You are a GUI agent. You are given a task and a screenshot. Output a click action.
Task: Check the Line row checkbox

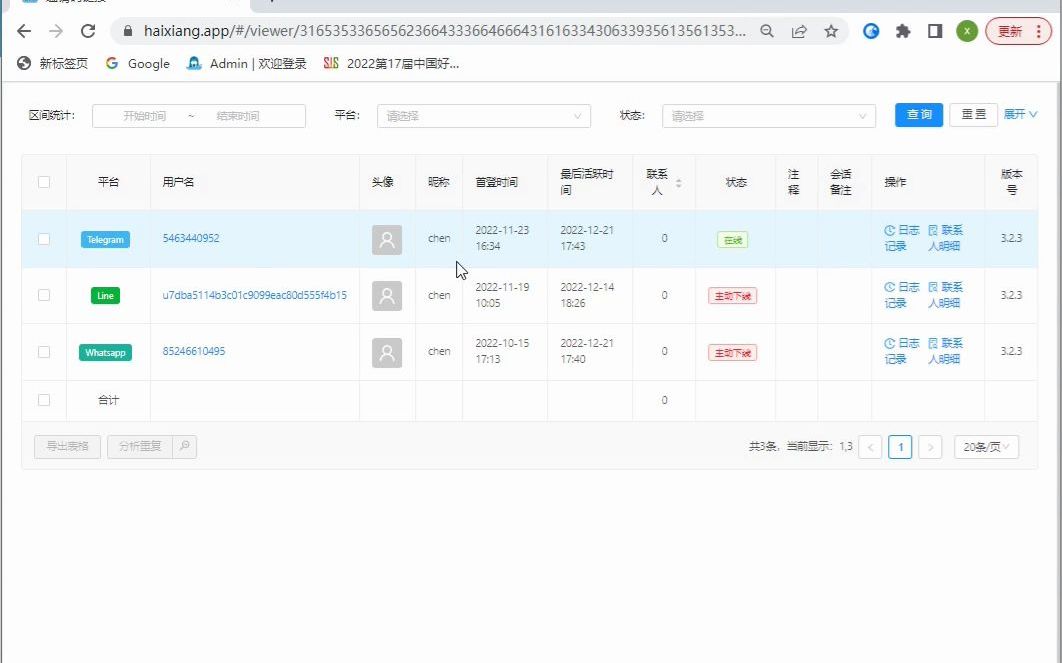click(x=44, y=295)
